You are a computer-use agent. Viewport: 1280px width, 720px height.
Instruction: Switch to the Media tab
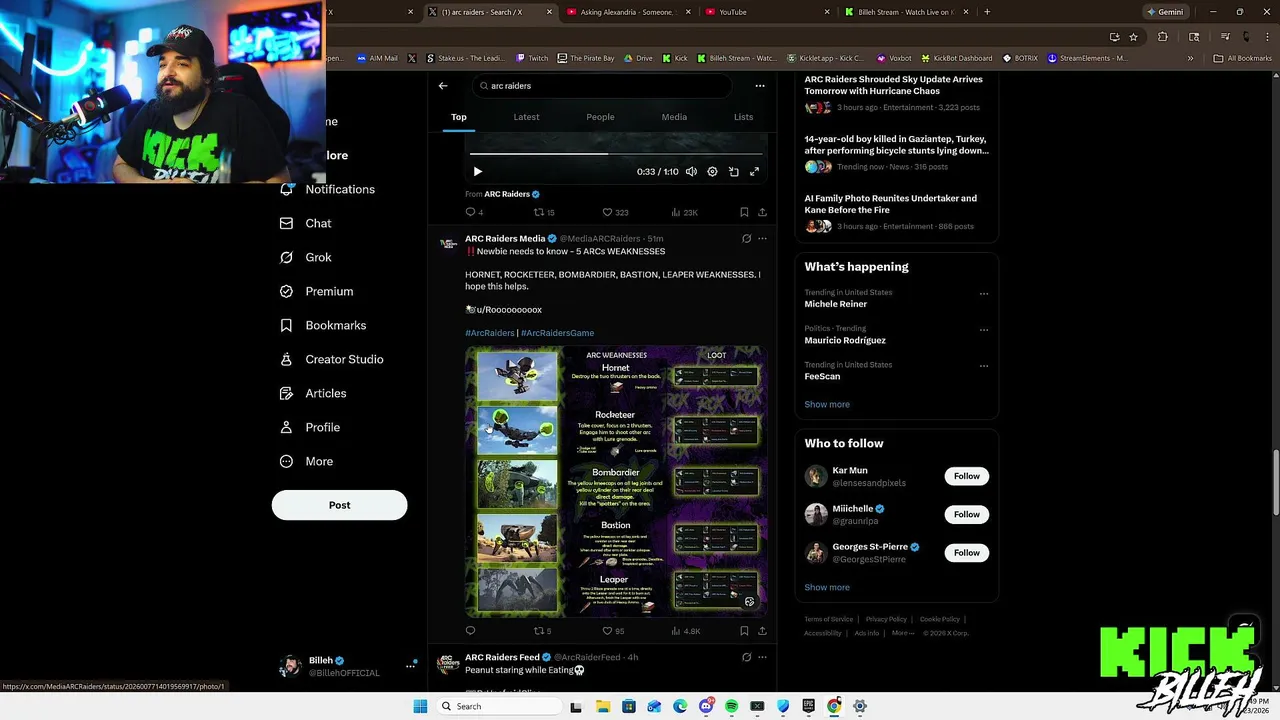point(674,117)
